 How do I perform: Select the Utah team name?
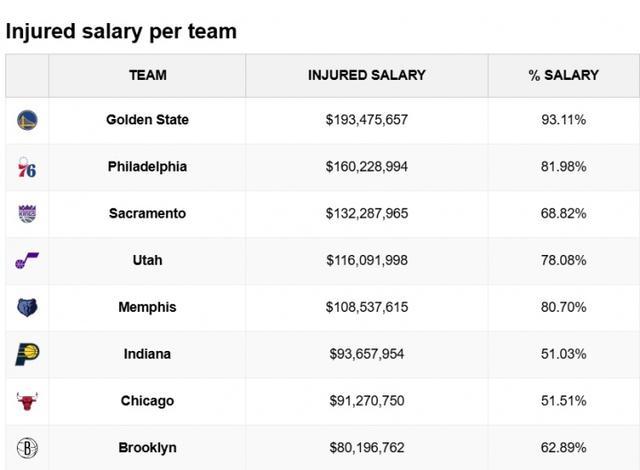coord(147,260)
